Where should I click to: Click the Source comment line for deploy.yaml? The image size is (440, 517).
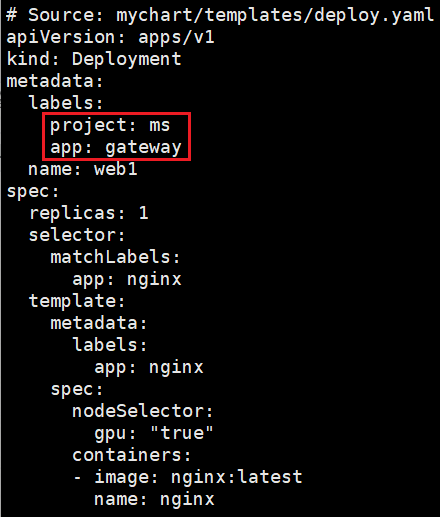click(220, 15)
